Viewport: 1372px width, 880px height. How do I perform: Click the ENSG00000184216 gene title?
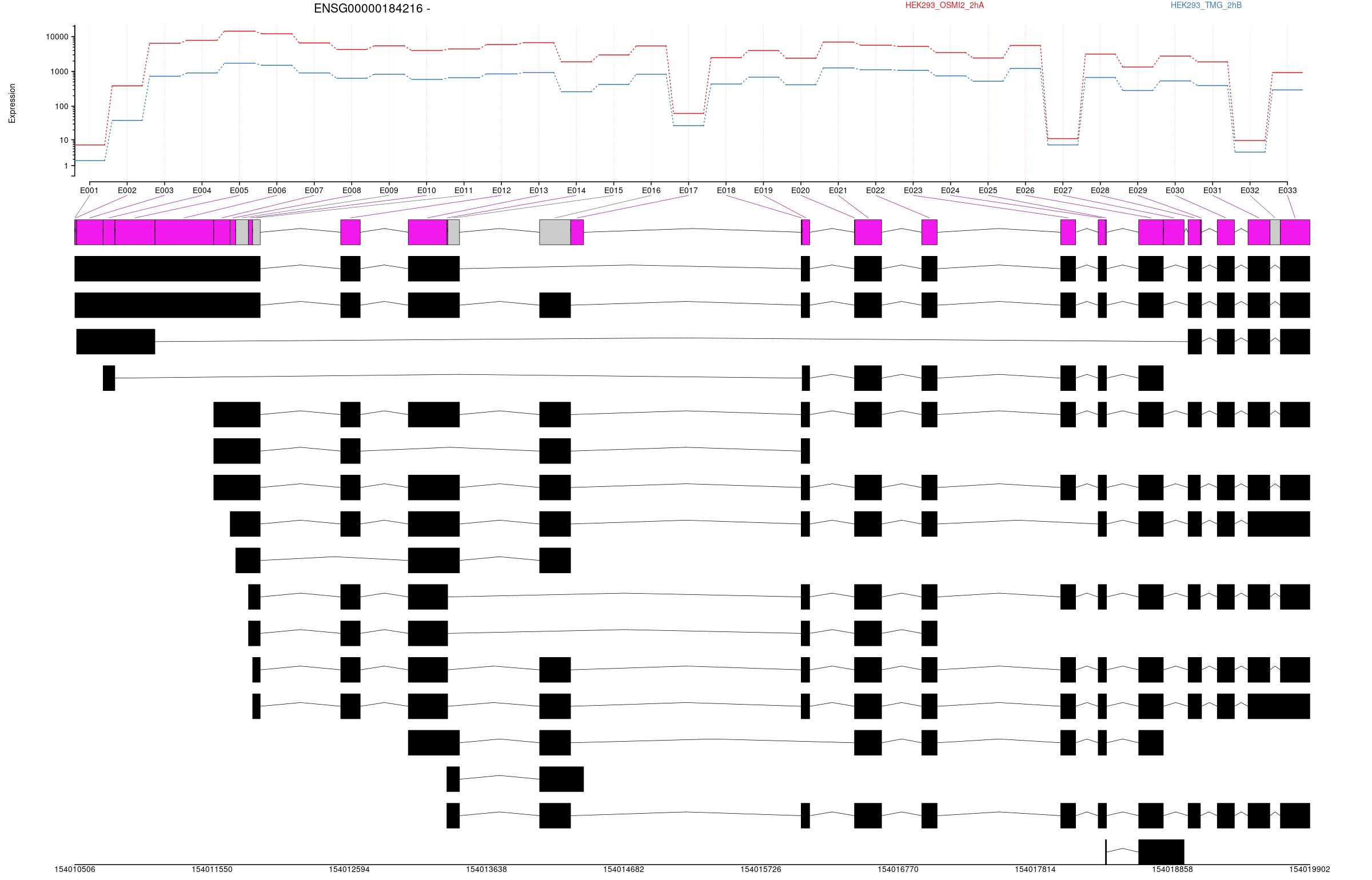coord(372,9)
